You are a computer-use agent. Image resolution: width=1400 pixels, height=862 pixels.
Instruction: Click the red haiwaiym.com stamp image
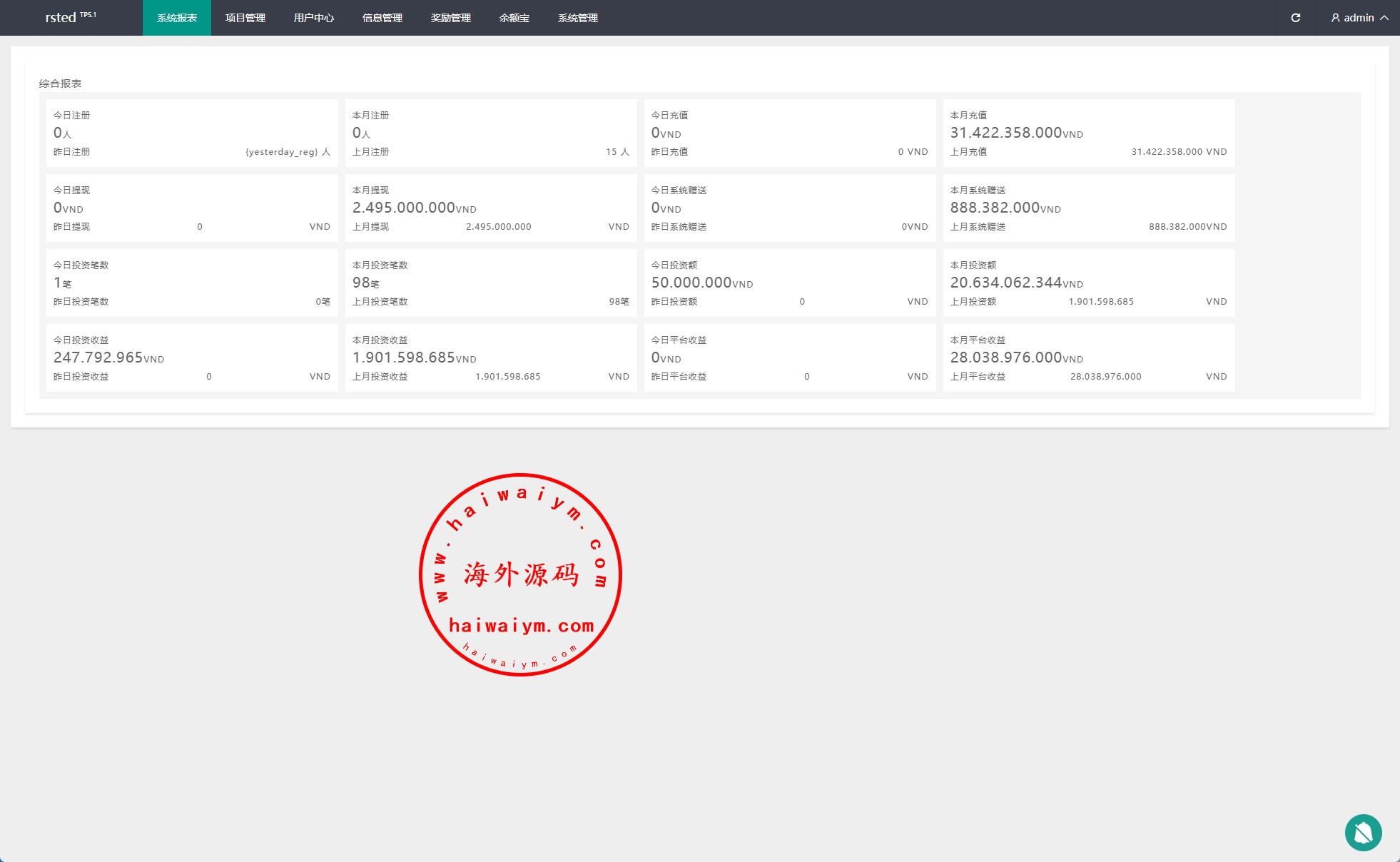520,574
